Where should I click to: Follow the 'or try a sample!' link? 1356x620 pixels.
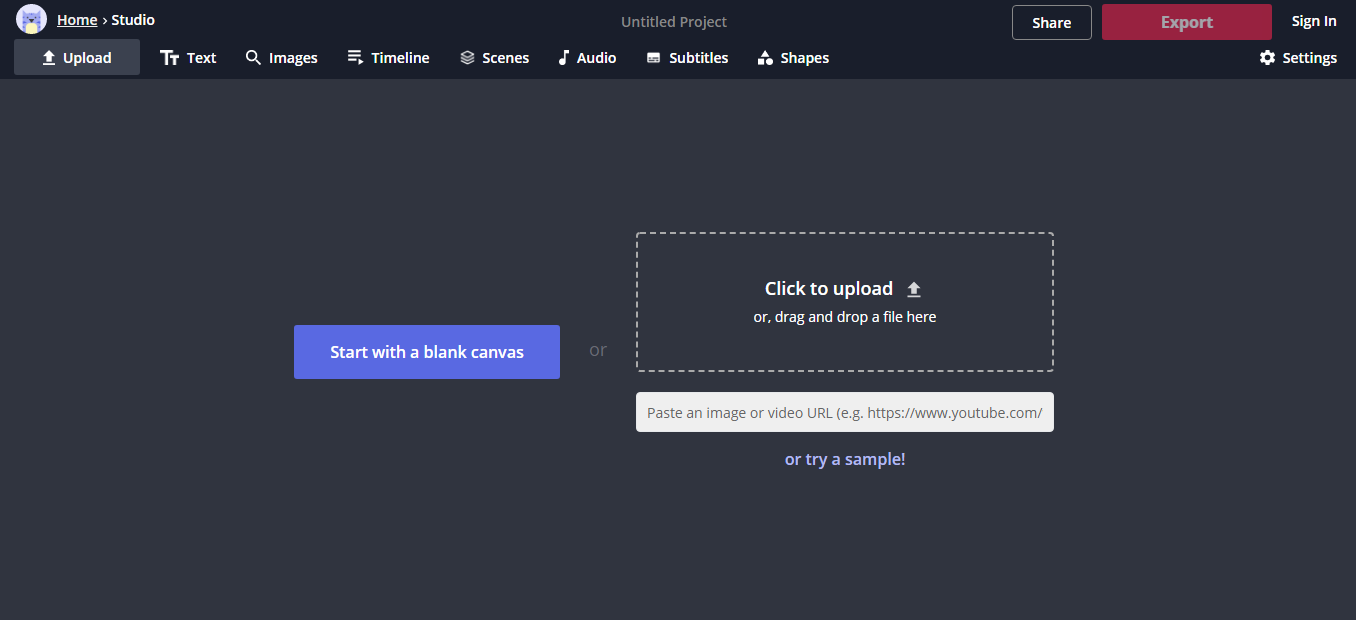point(845,459)
